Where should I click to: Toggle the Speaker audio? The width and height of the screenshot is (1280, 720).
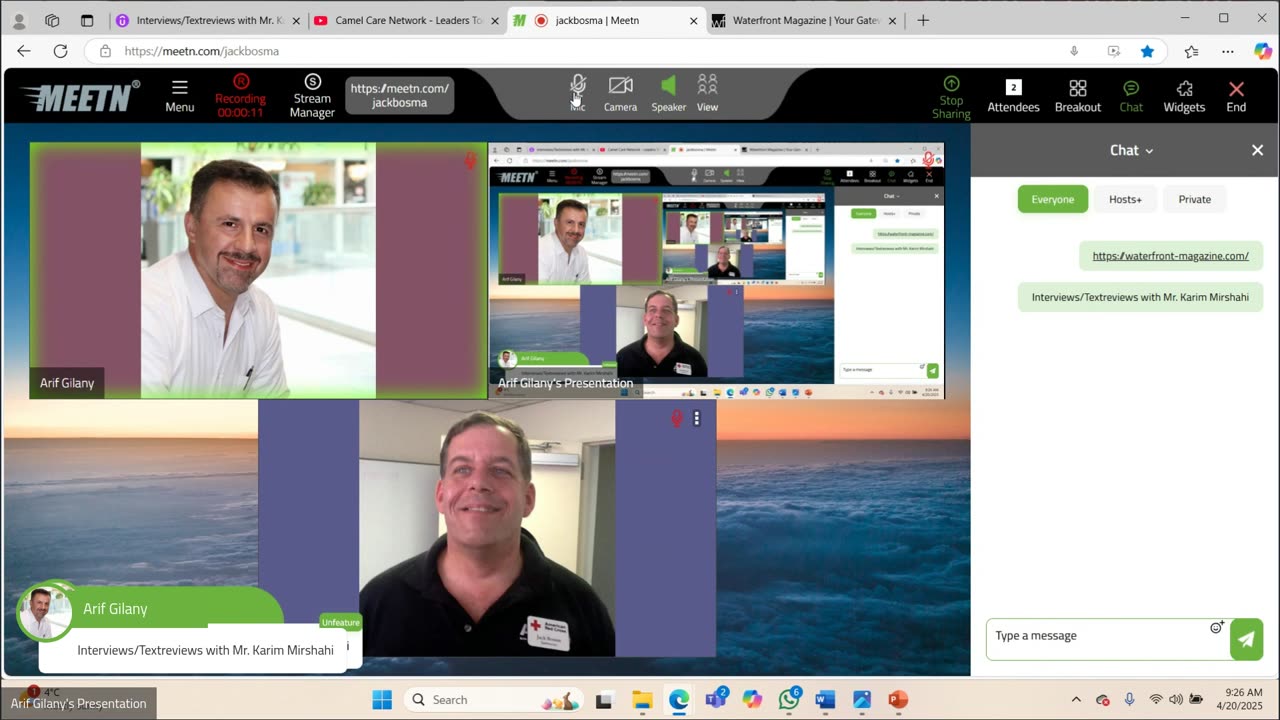pos(668,93)
